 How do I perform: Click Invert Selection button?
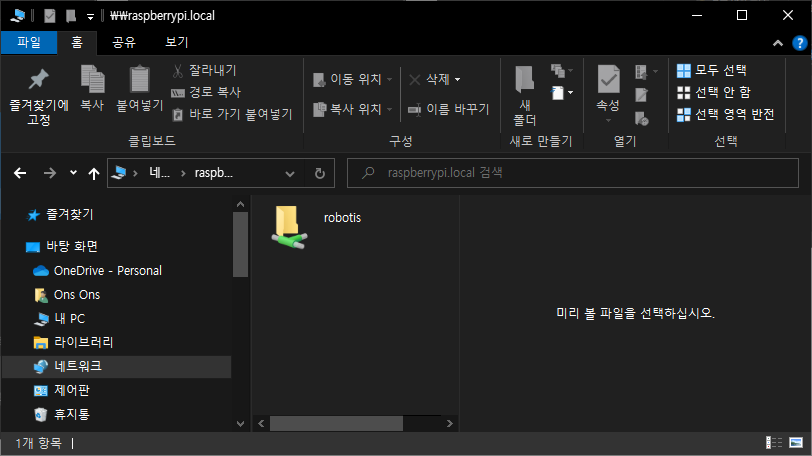tap(725, 114)
